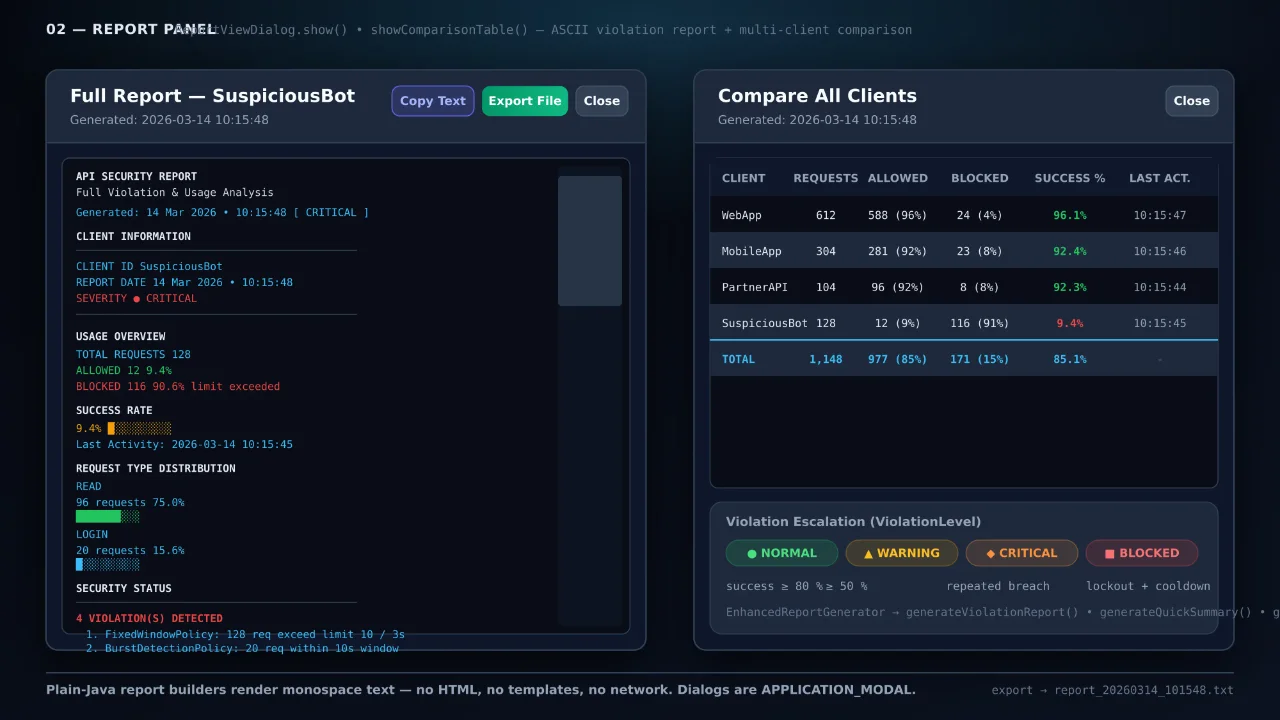
Task: Close the Compare All Clients dialog
Action: click(1192, 101)
